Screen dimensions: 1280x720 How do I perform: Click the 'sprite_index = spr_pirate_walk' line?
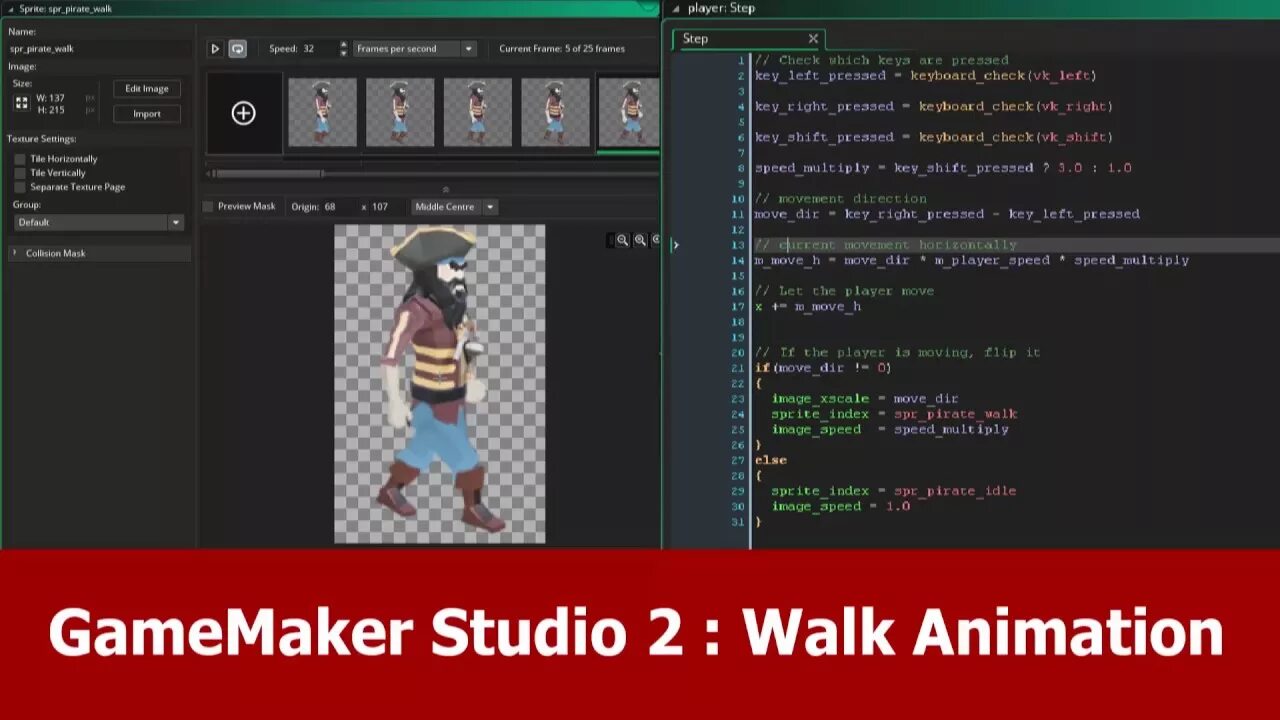point(894,414)
